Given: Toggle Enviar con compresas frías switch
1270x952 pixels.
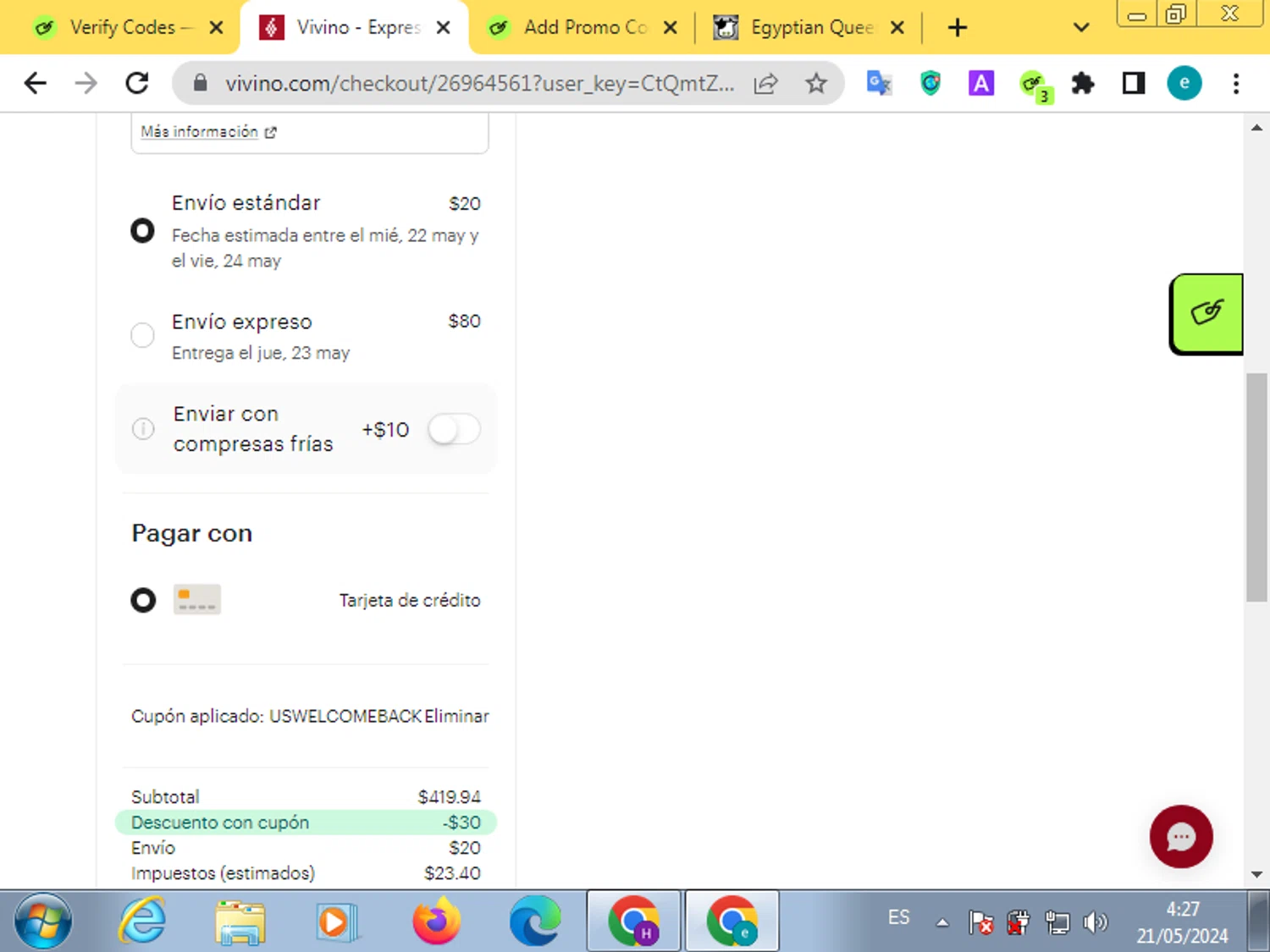Looking at the screenshot, I should [454, 429].
